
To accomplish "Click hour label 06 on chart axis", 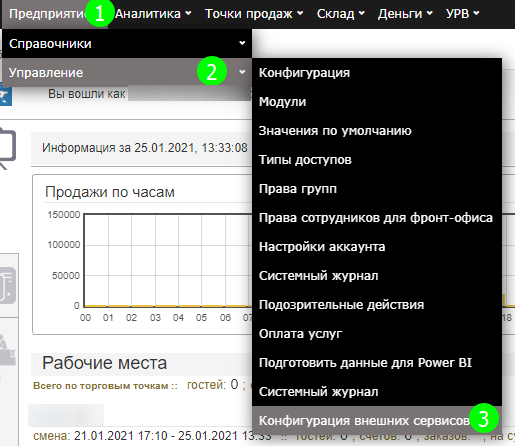I will click(225, 317).
